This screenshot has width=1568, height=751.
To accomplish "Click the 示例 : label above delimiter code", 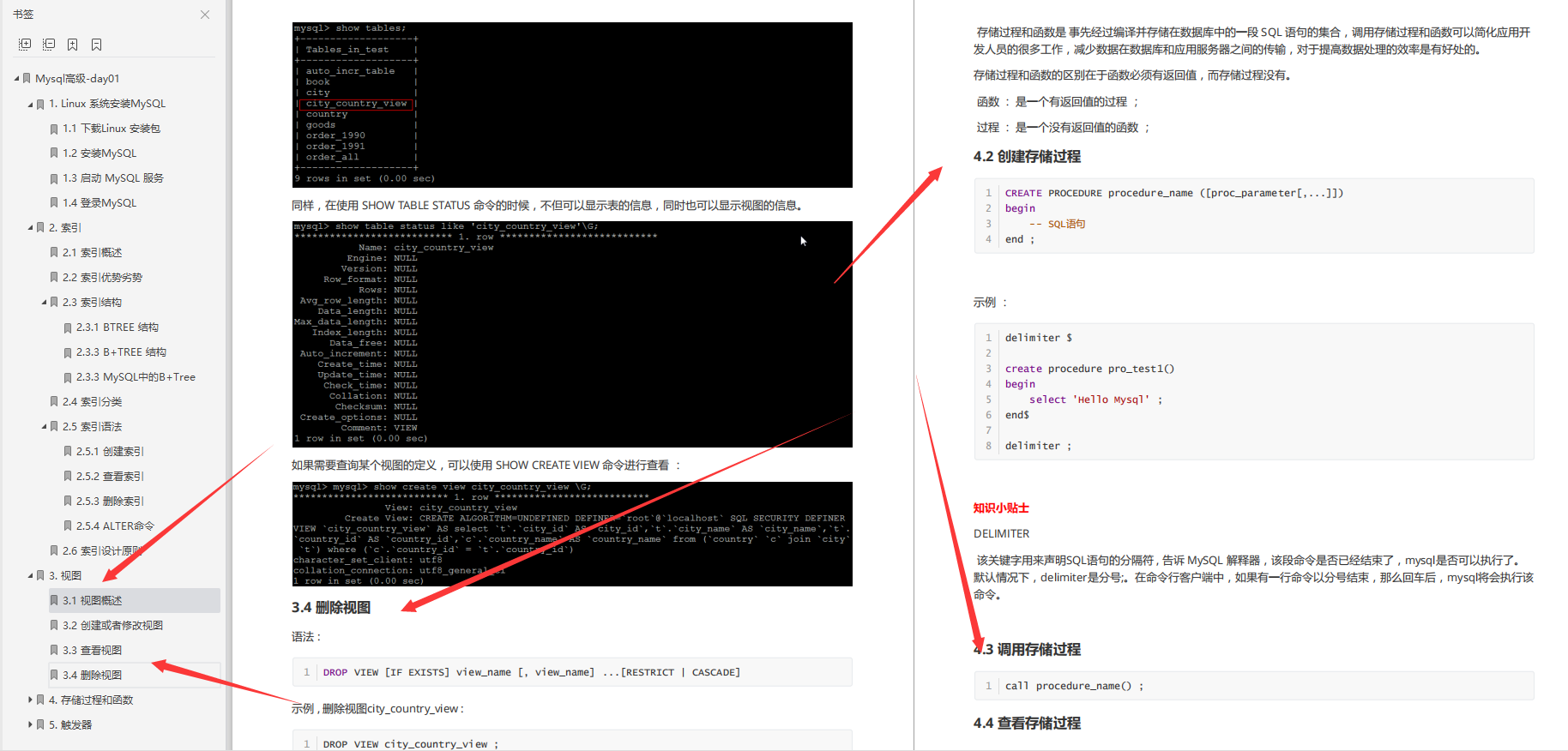I will click(x=991, y=303).
